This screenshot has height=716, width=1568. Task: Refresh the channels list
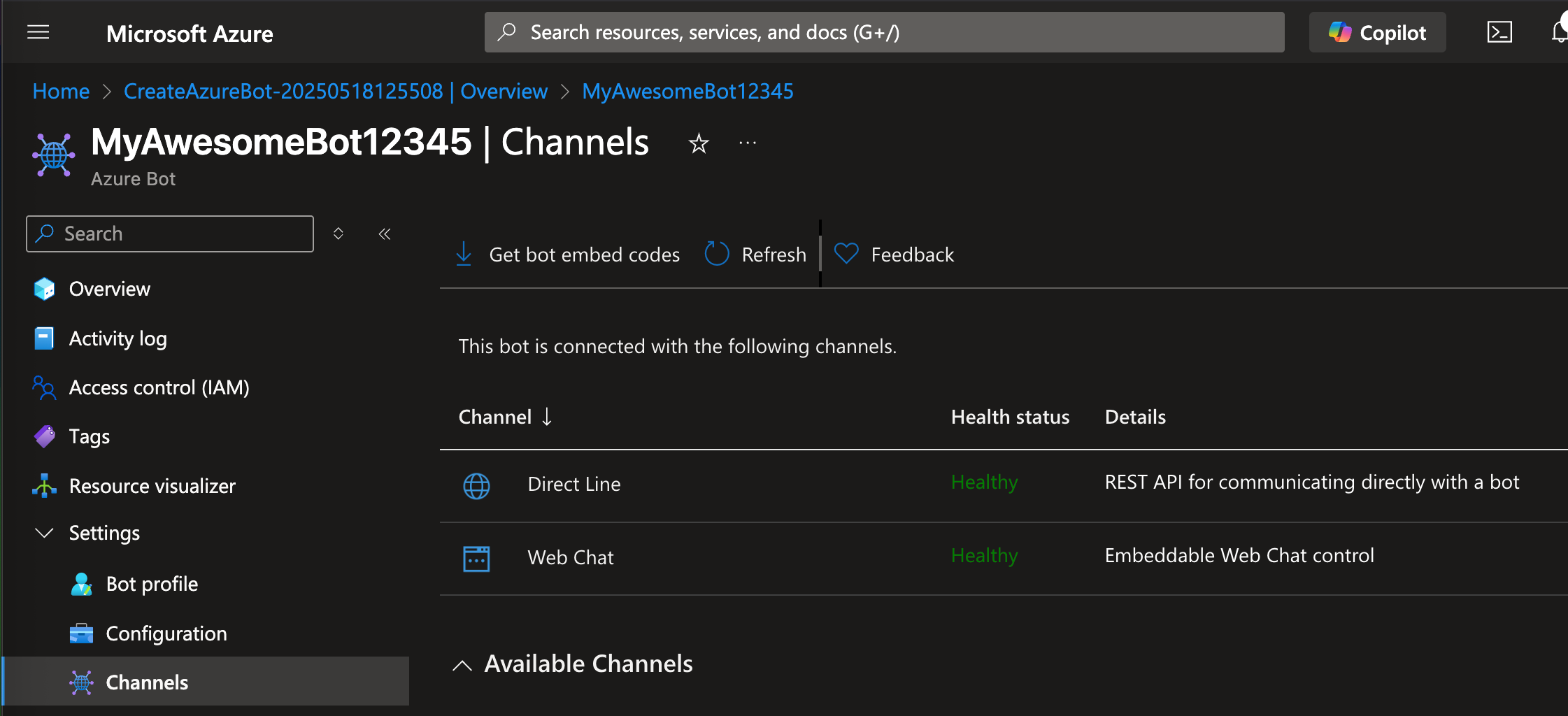click(x=755, y=255)
